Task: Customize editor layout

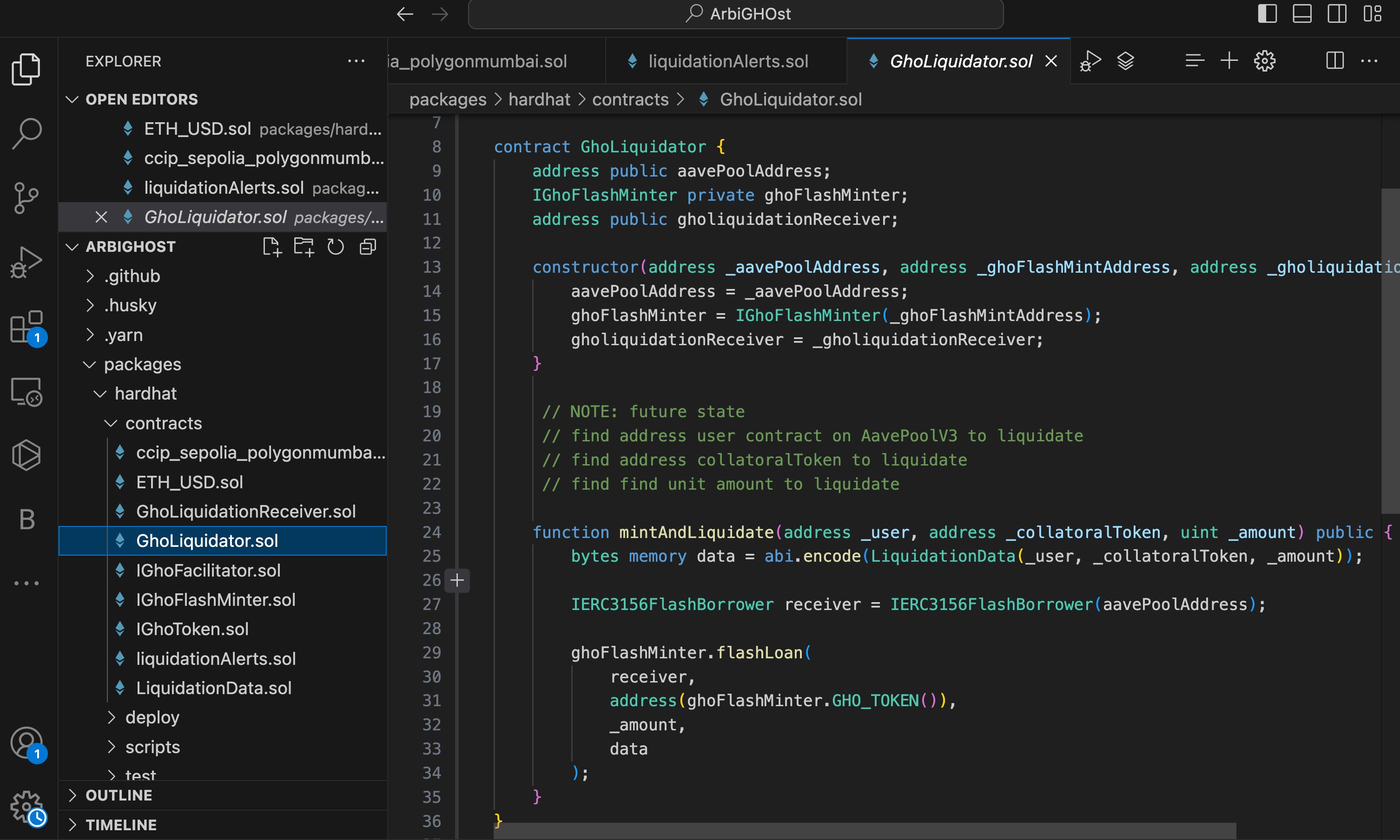Action: tap(1372, 13)
